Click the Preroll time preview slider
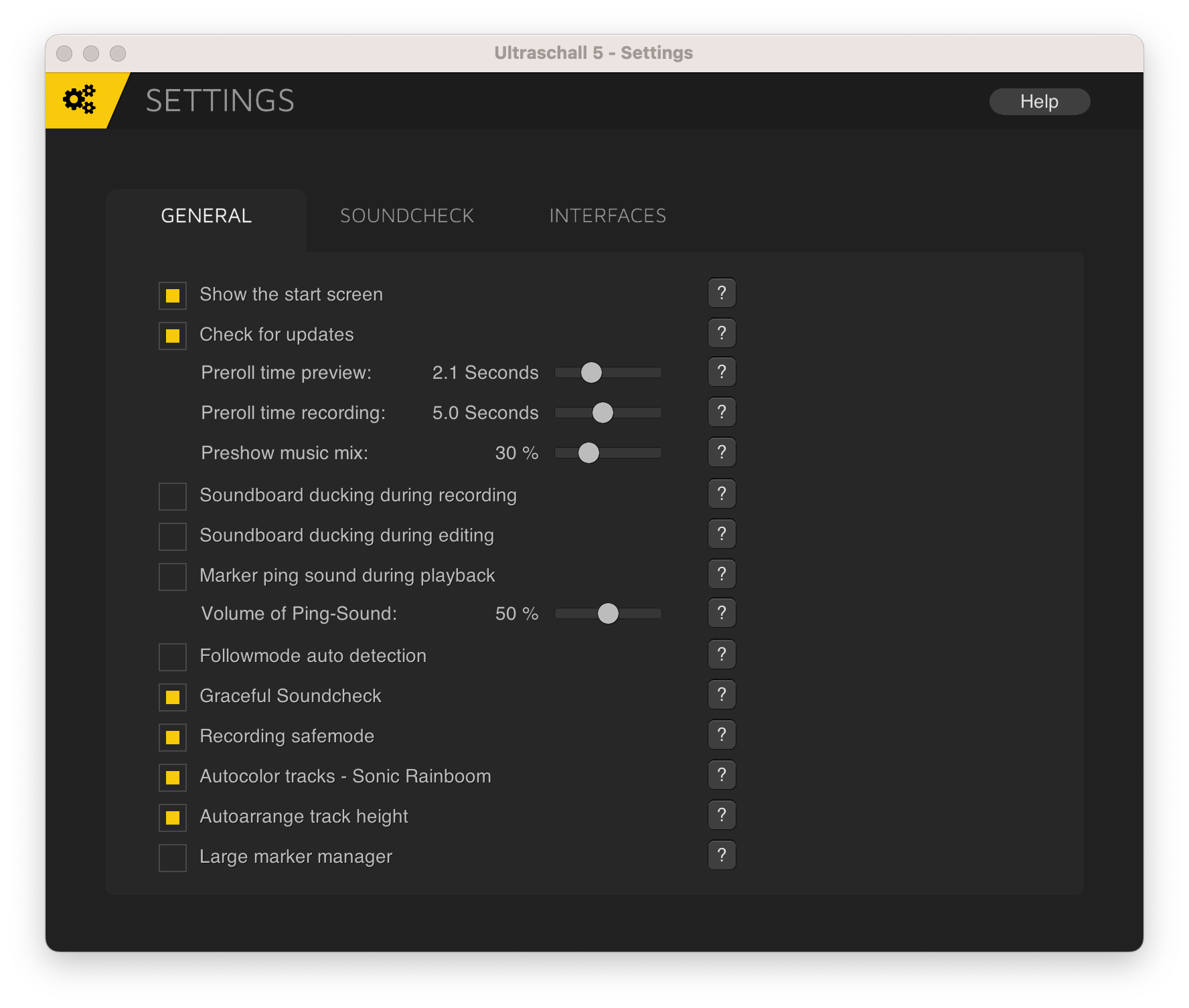1189x1008 pixels. tap(608, 373)
